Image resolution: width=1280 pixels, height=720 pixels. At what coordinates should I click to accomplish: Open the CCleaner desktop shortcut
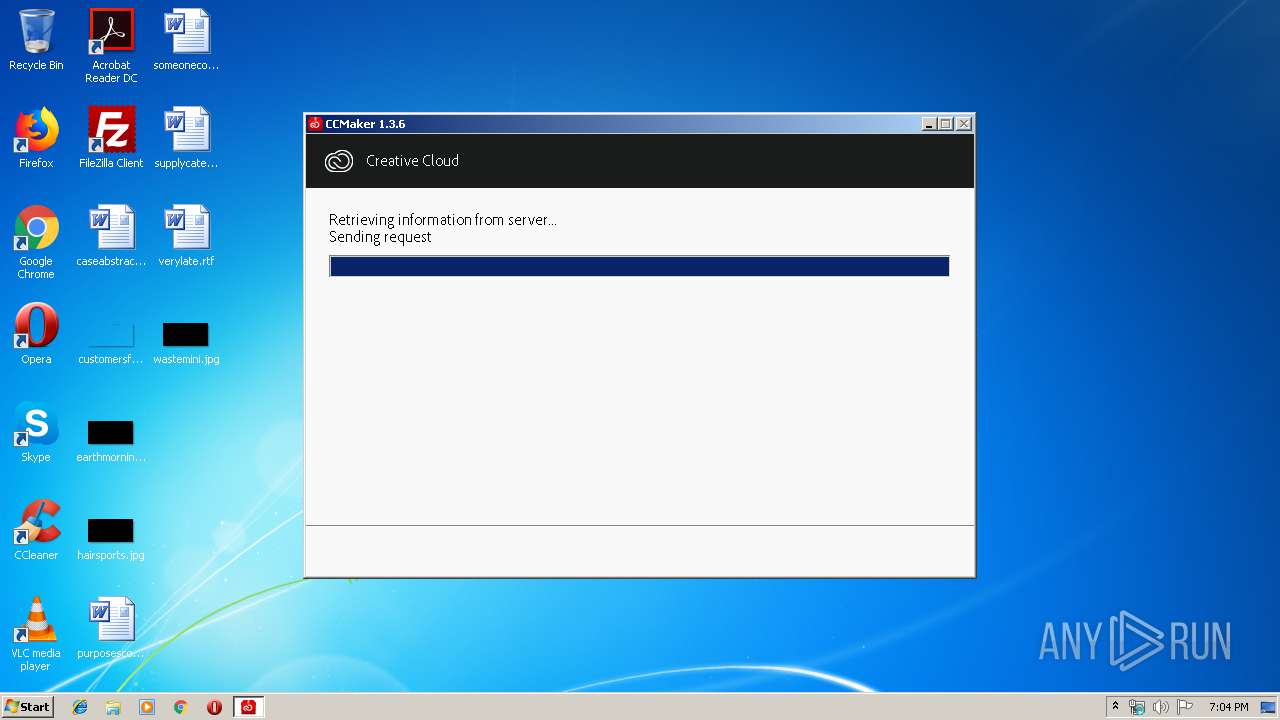36,530
